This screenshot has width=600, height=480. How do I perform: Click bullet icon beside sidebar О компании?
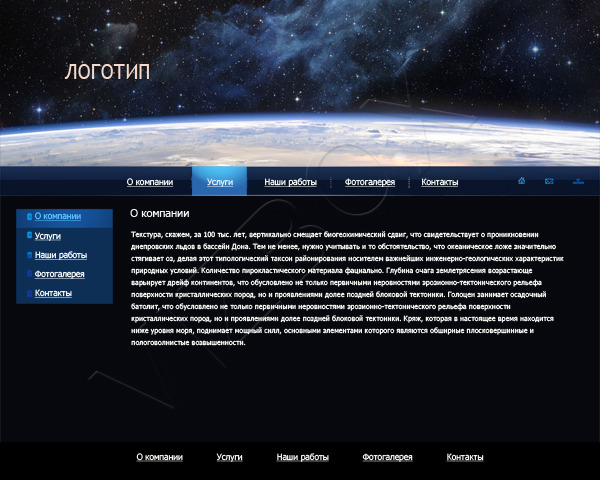[29, 217]
